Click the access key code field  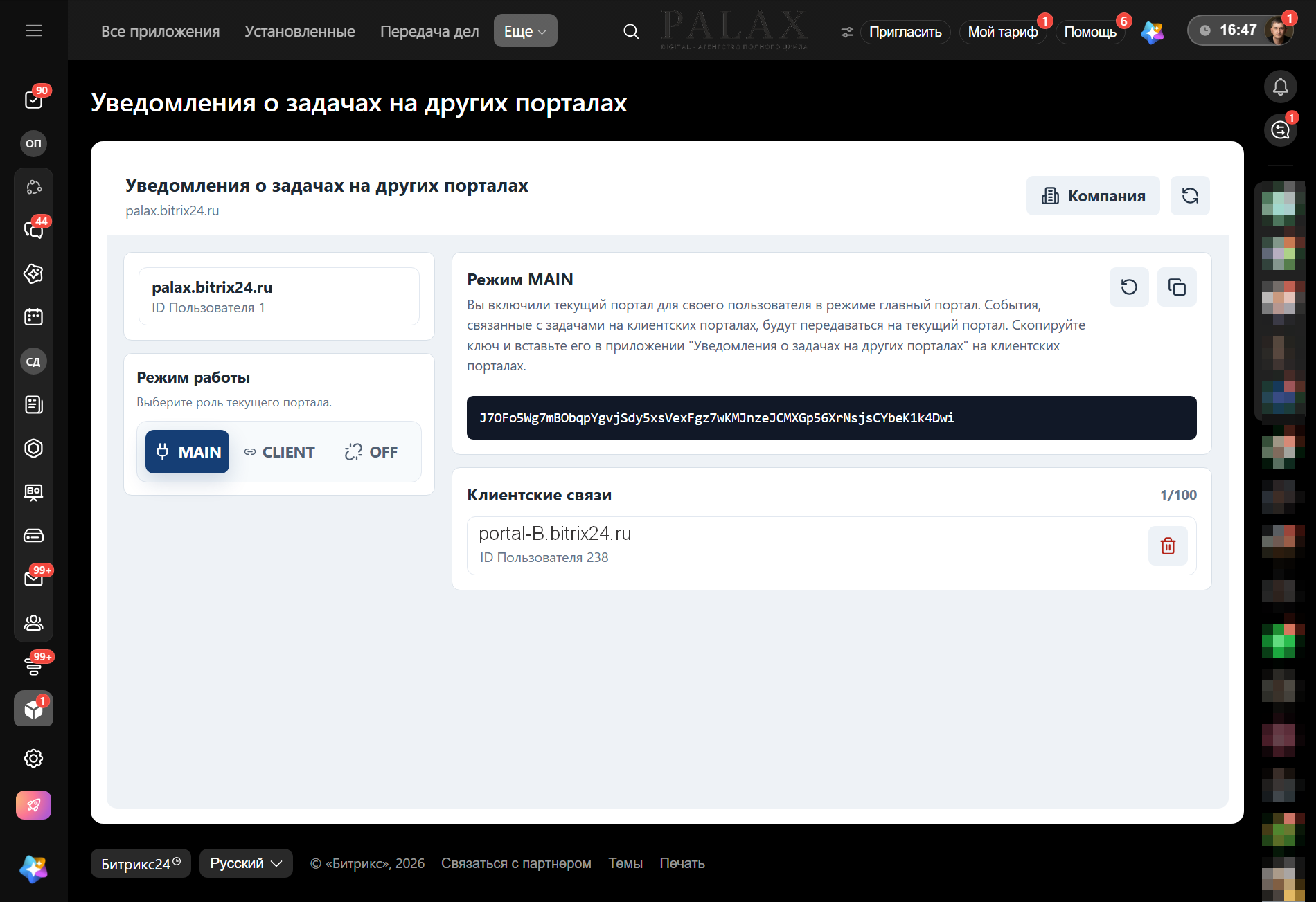(x=831, y=417)
